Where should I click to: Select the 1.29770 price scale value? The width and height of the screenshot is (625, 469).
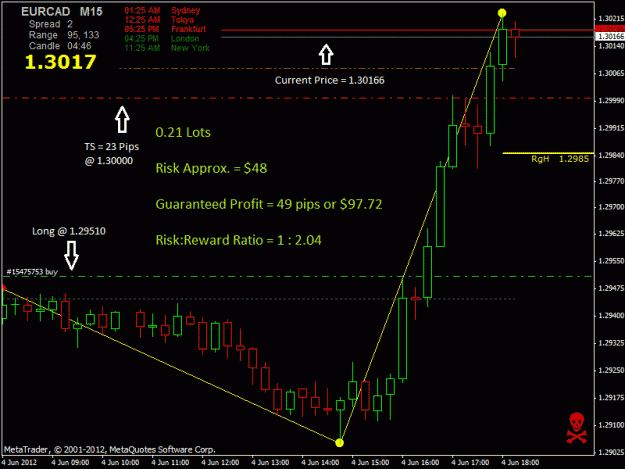click(611, 181)
